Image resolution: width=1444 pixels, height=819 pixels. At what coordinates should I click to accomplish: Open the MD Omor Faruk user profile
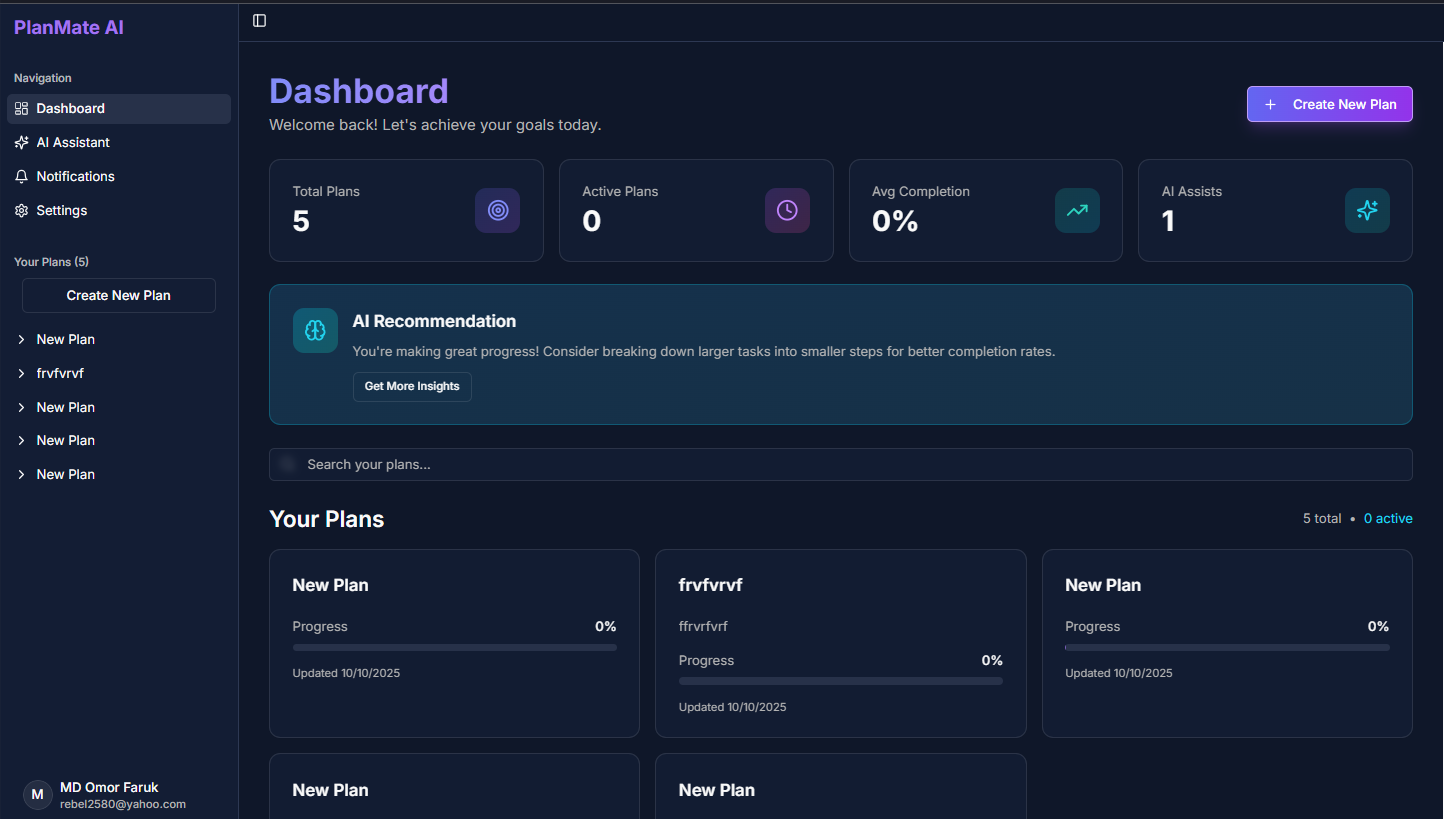tap(108, 795)
